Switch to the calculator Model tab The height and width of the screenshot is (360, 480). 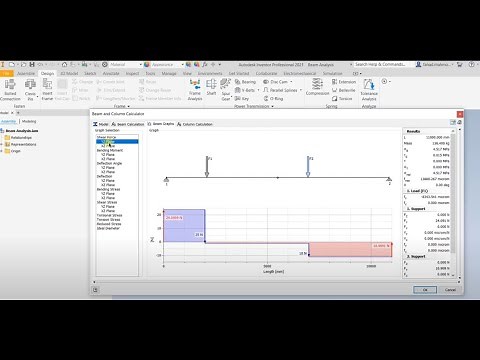coord(101,124)
